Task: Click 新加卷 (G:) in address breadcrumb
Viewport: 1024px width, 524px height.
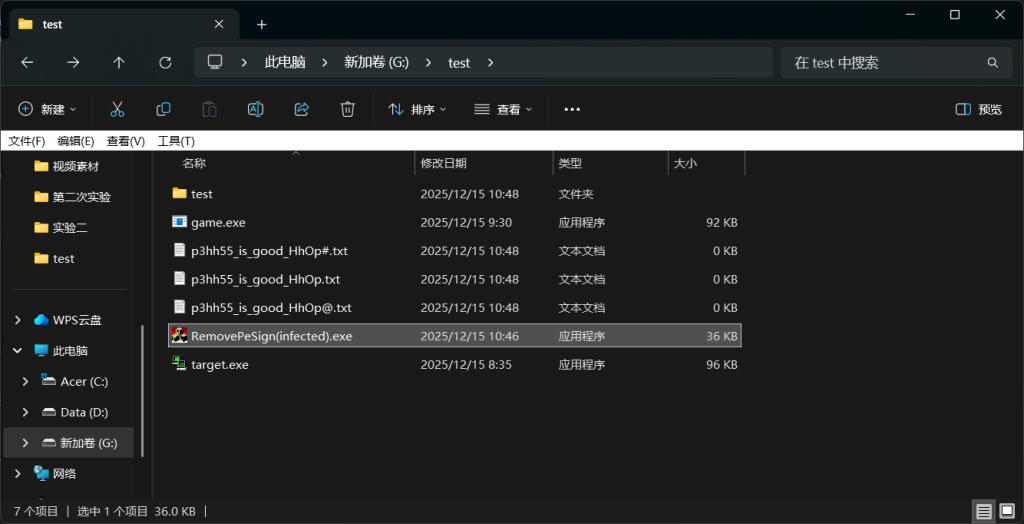Action: [x=377, y=62]
